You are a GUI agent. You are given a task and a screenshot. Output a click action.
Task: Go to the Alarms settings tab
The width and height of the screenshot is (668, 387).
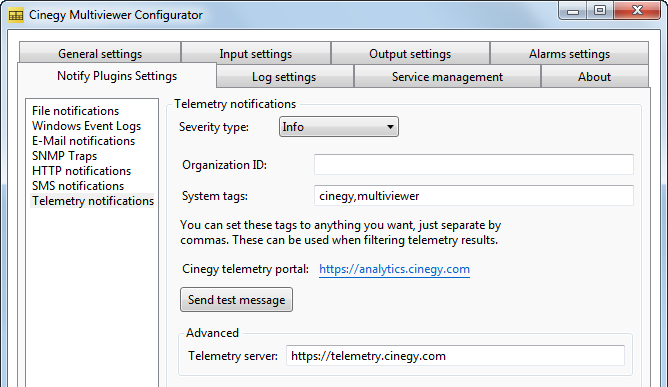(569, 53)
